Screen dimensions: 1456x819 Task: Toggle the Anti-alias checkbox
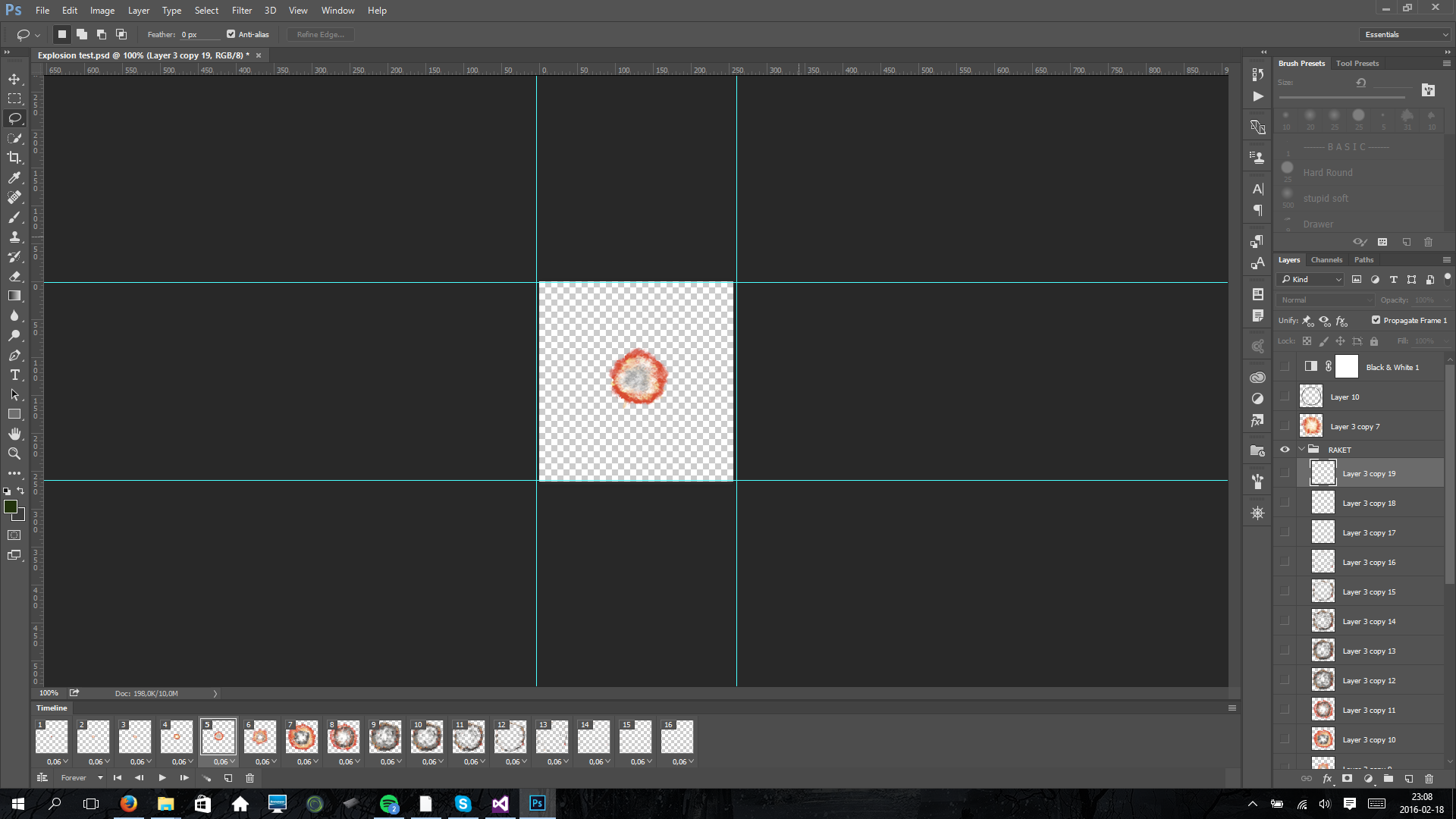231,34
